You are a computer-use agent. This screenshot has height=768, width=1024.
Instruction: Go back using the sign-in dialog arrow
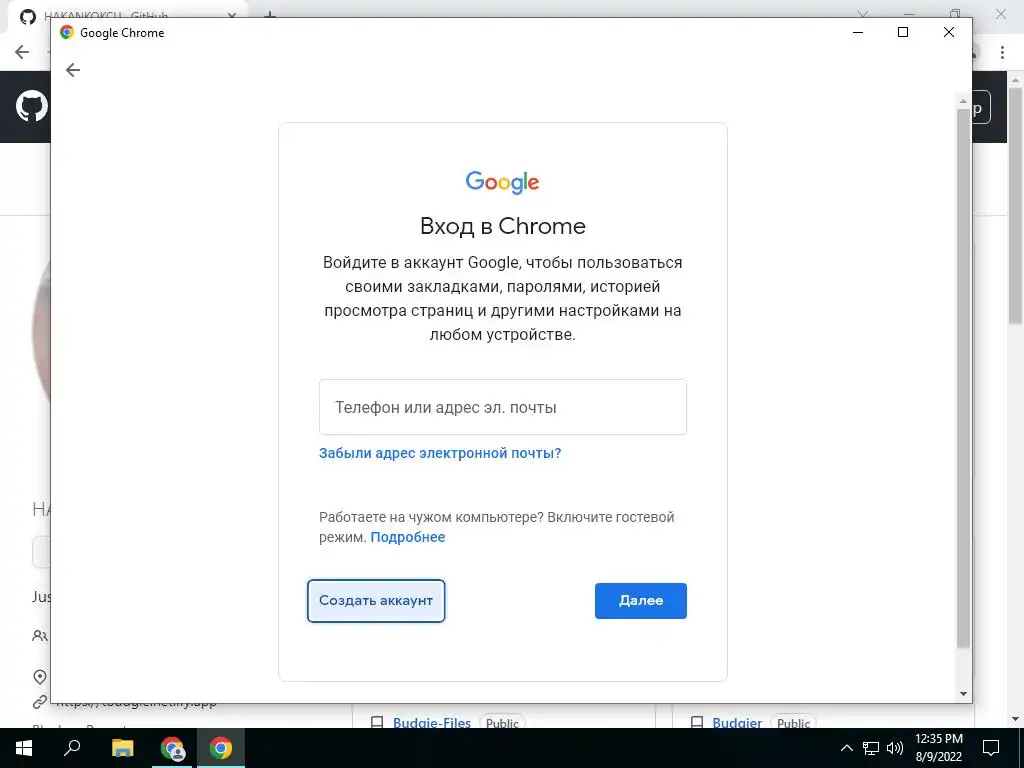coord(72,70)
